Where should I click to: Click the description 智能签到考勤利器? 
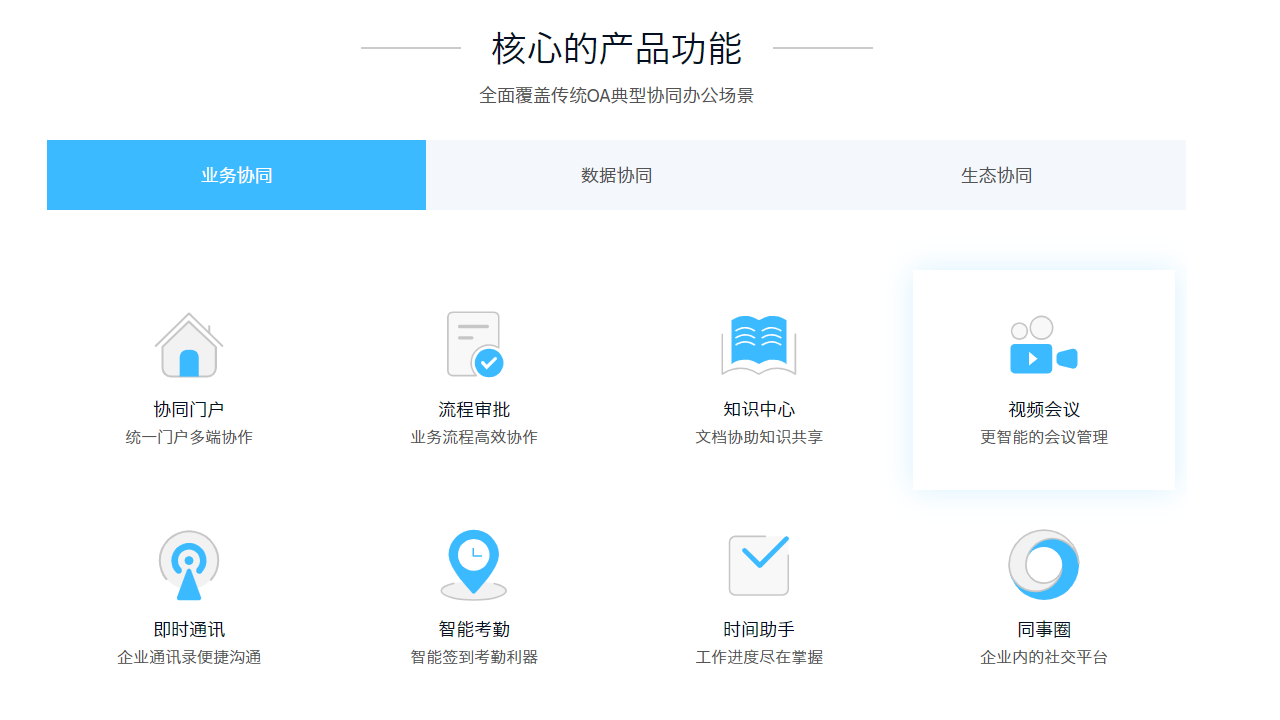(474, 657)
